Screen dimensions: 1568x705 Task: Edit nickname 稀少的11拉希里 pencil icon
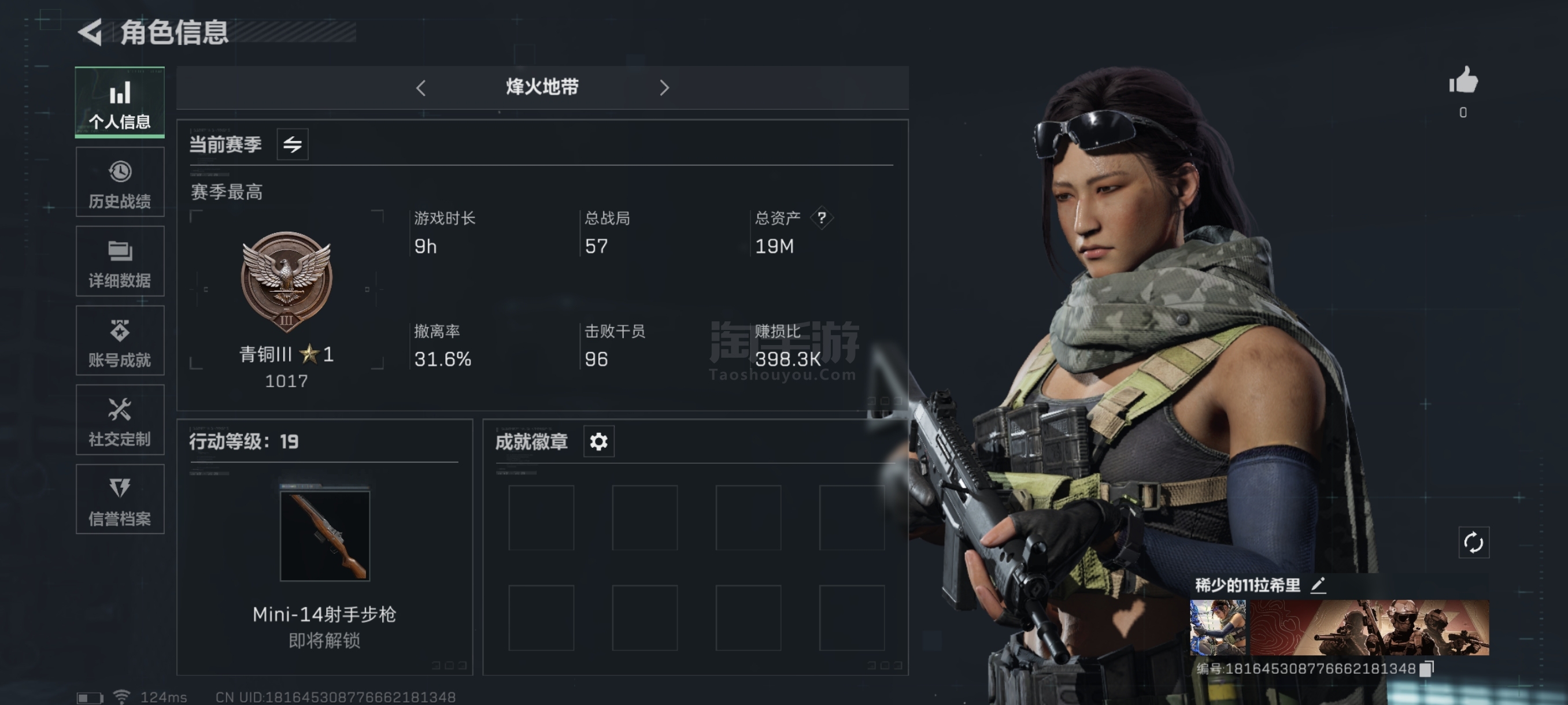point(1318,585)
